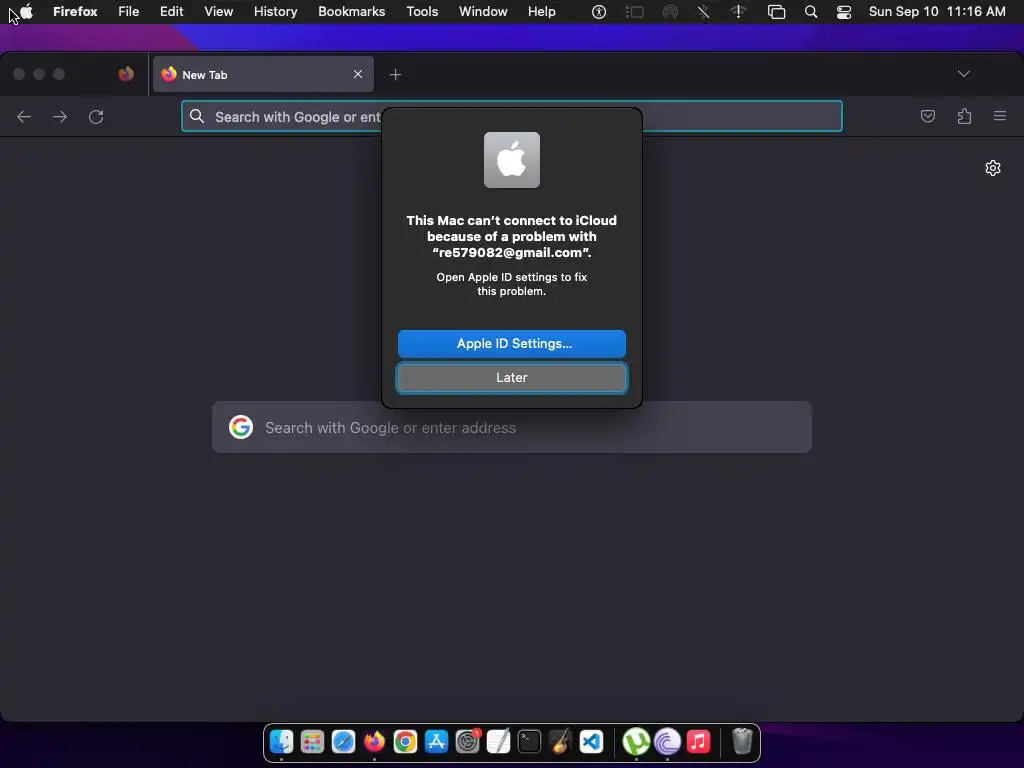Open the Edit menu
Image resolution: width=1024 pixels, height=768 pixels.
[x=172, y=12]
